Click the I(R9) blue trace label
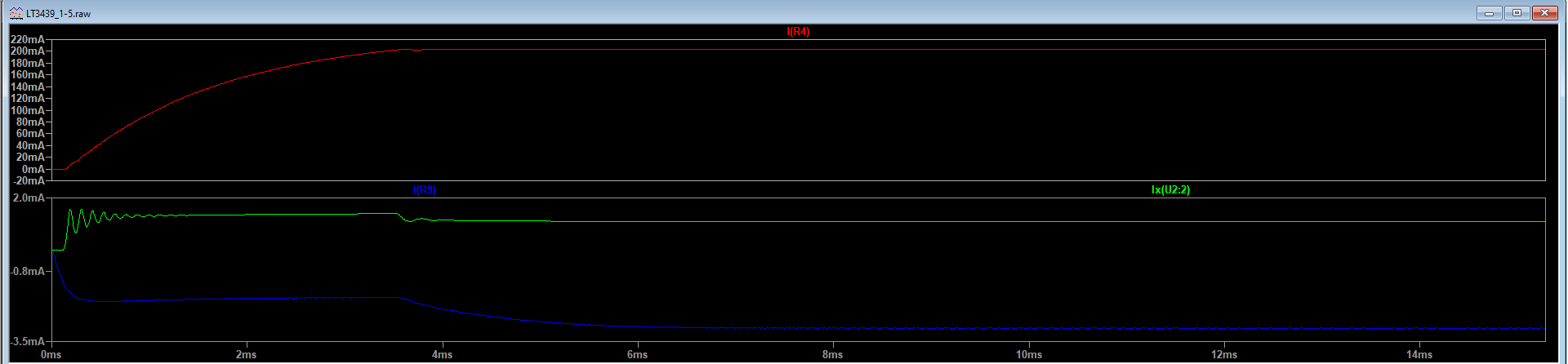 (x=425, y=190)
